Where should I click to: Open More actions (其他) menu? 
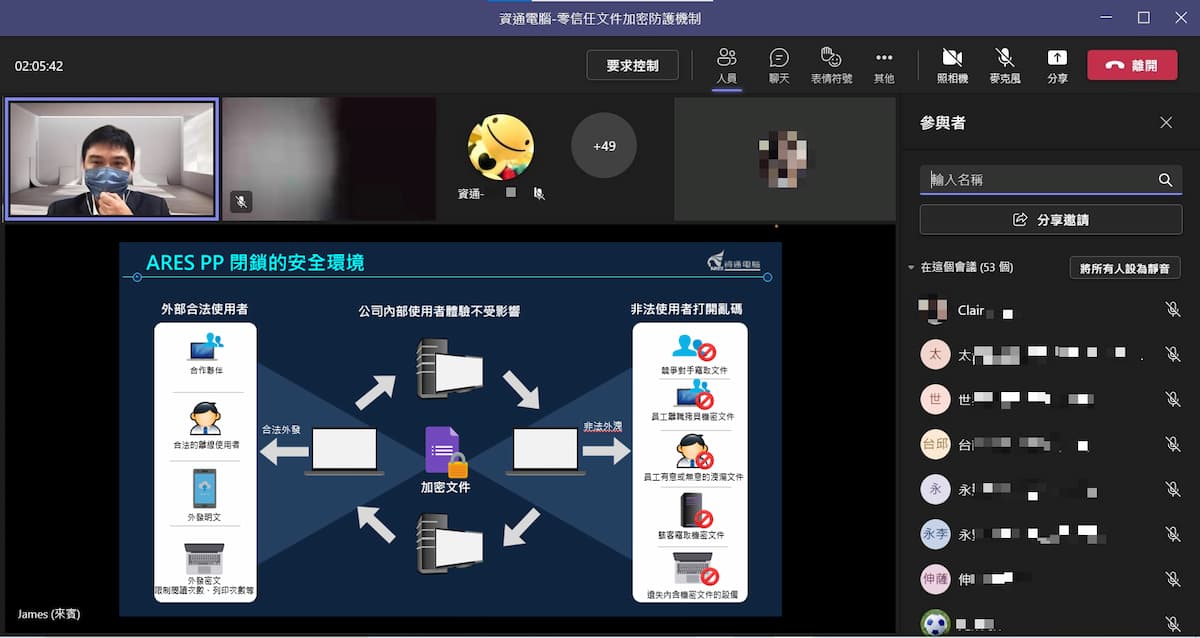tap(884, 66)
